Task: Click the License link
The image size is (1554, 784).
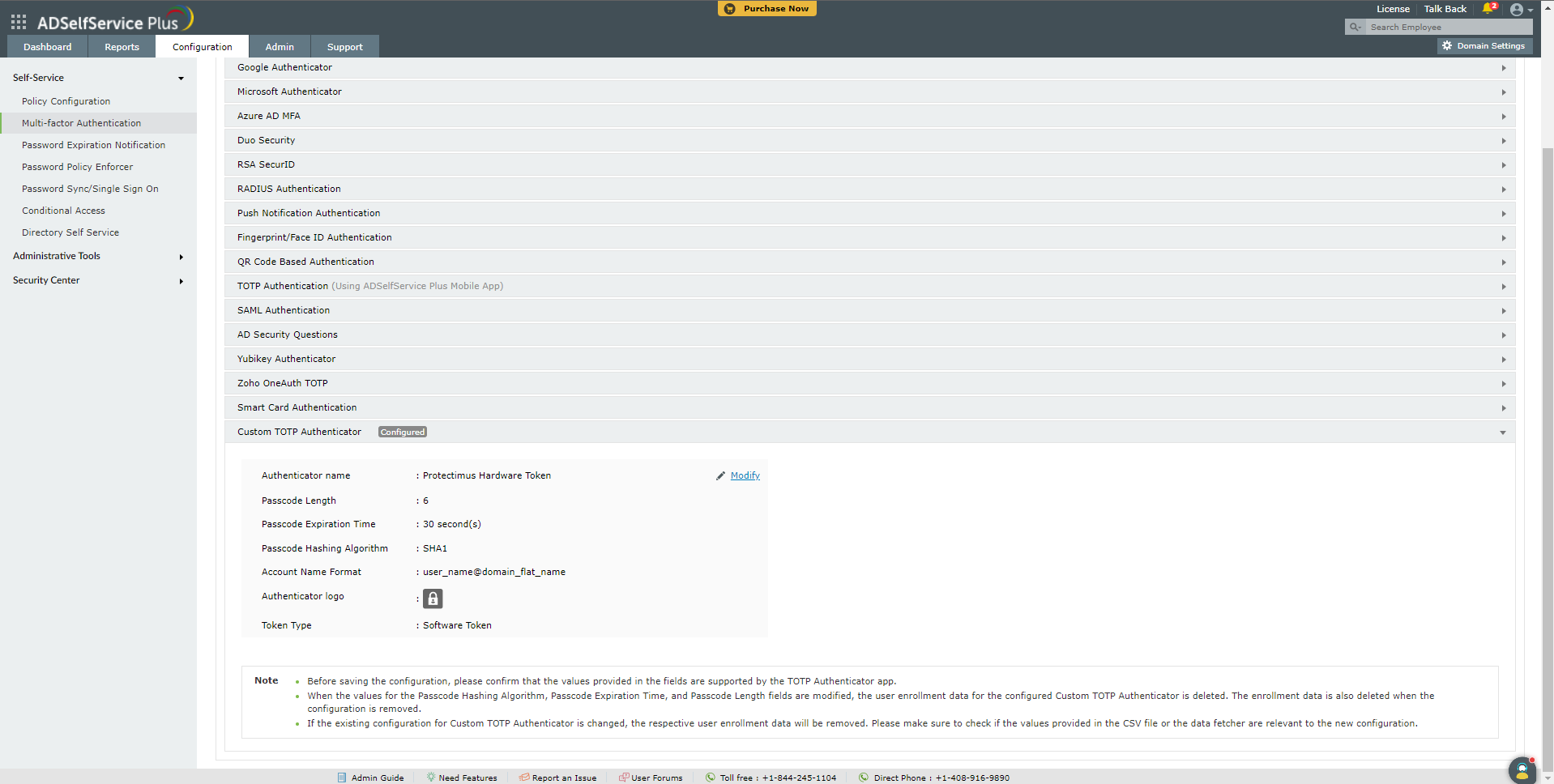Action: [1393, 9]
